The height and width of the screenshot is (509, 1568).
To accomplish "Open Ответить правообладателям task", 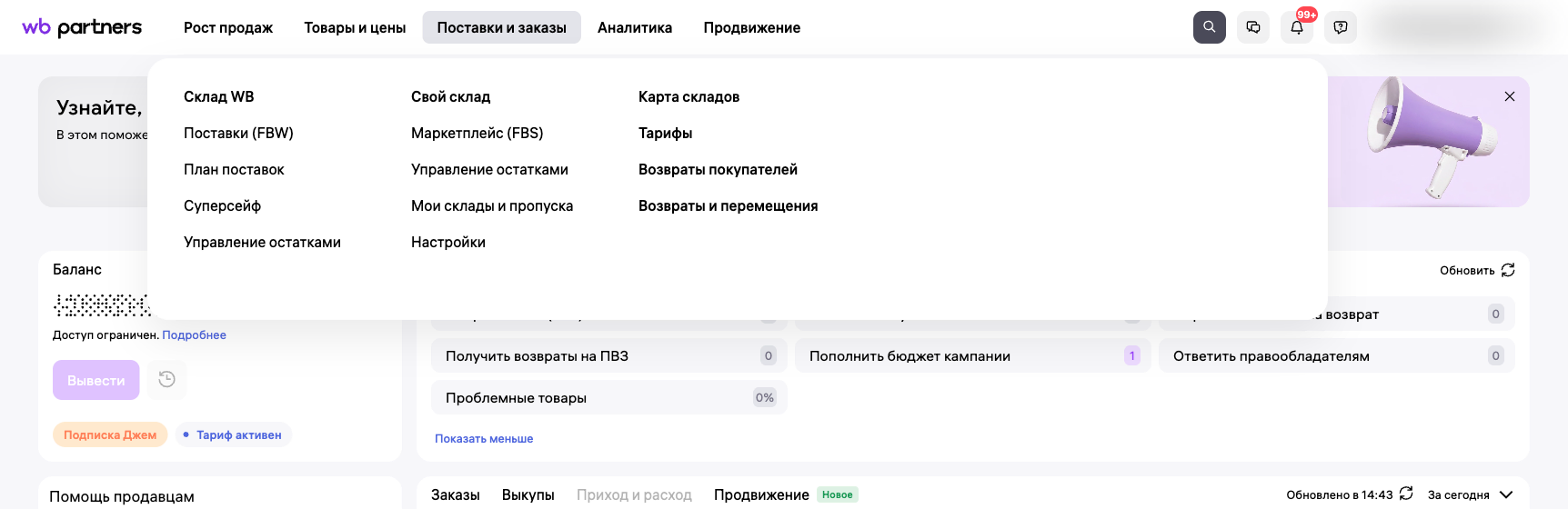I will 1336,355.
